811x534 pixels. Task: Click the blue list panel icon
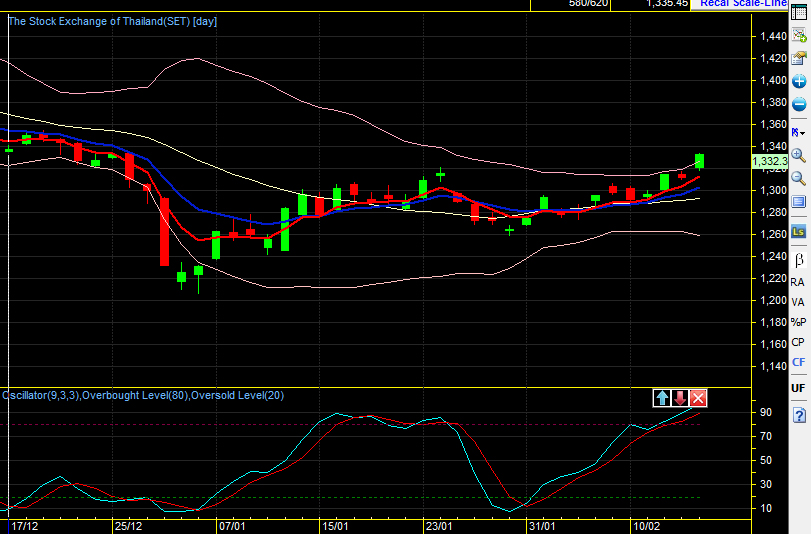point(799,202)
